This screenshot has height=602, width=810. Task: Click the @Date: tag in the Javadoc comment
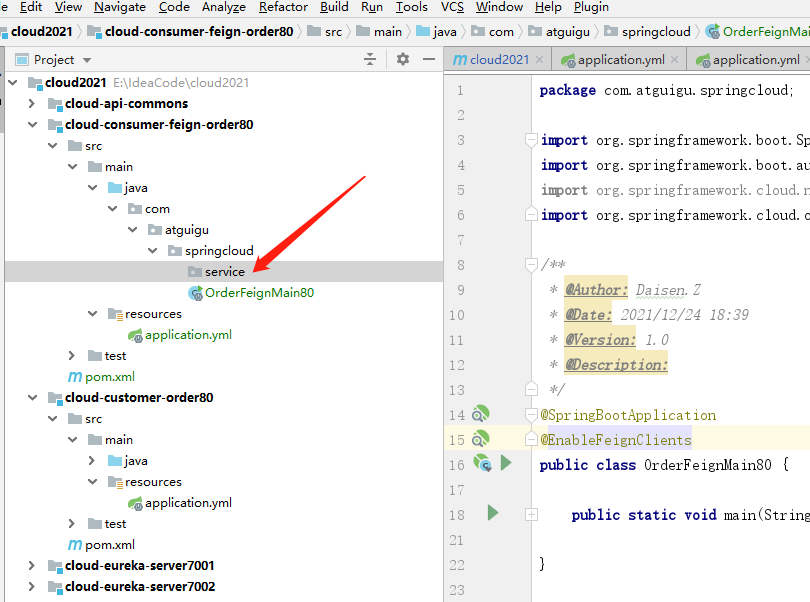point(588,315)
